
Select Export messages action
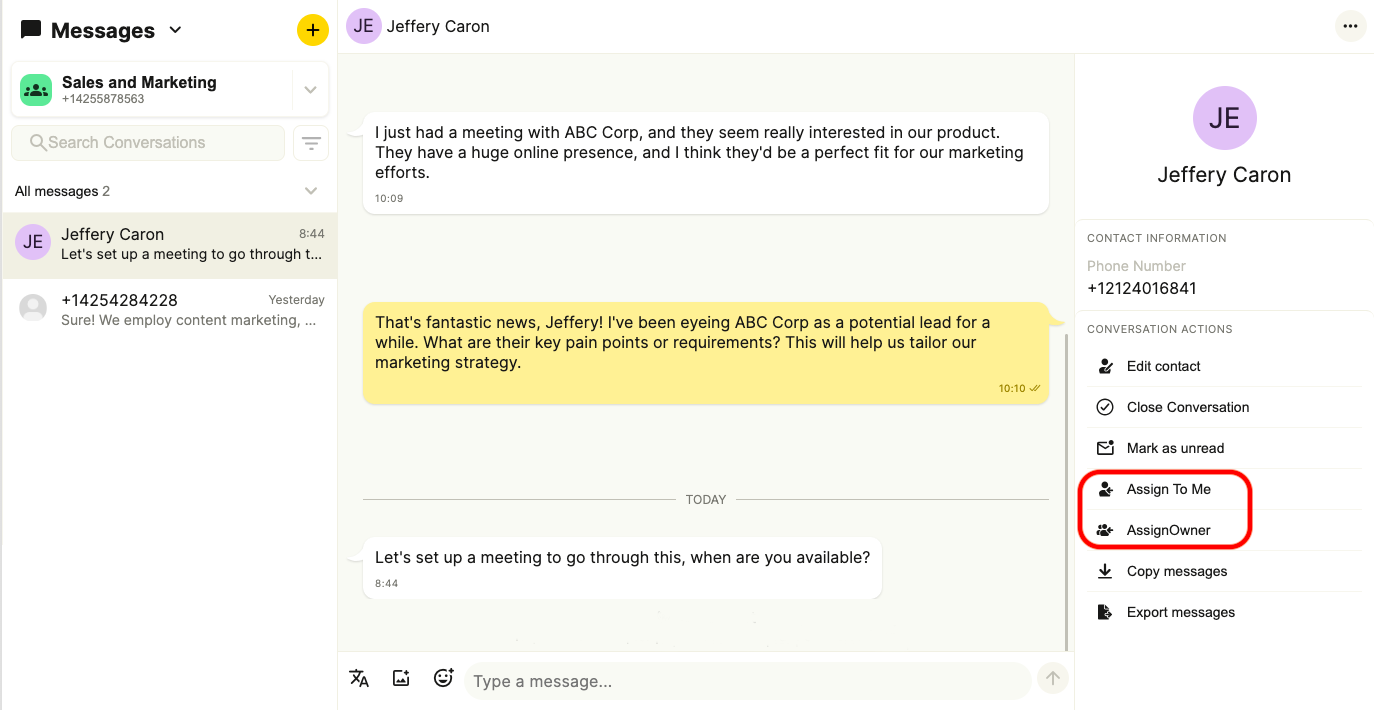tap(1181, 612)
